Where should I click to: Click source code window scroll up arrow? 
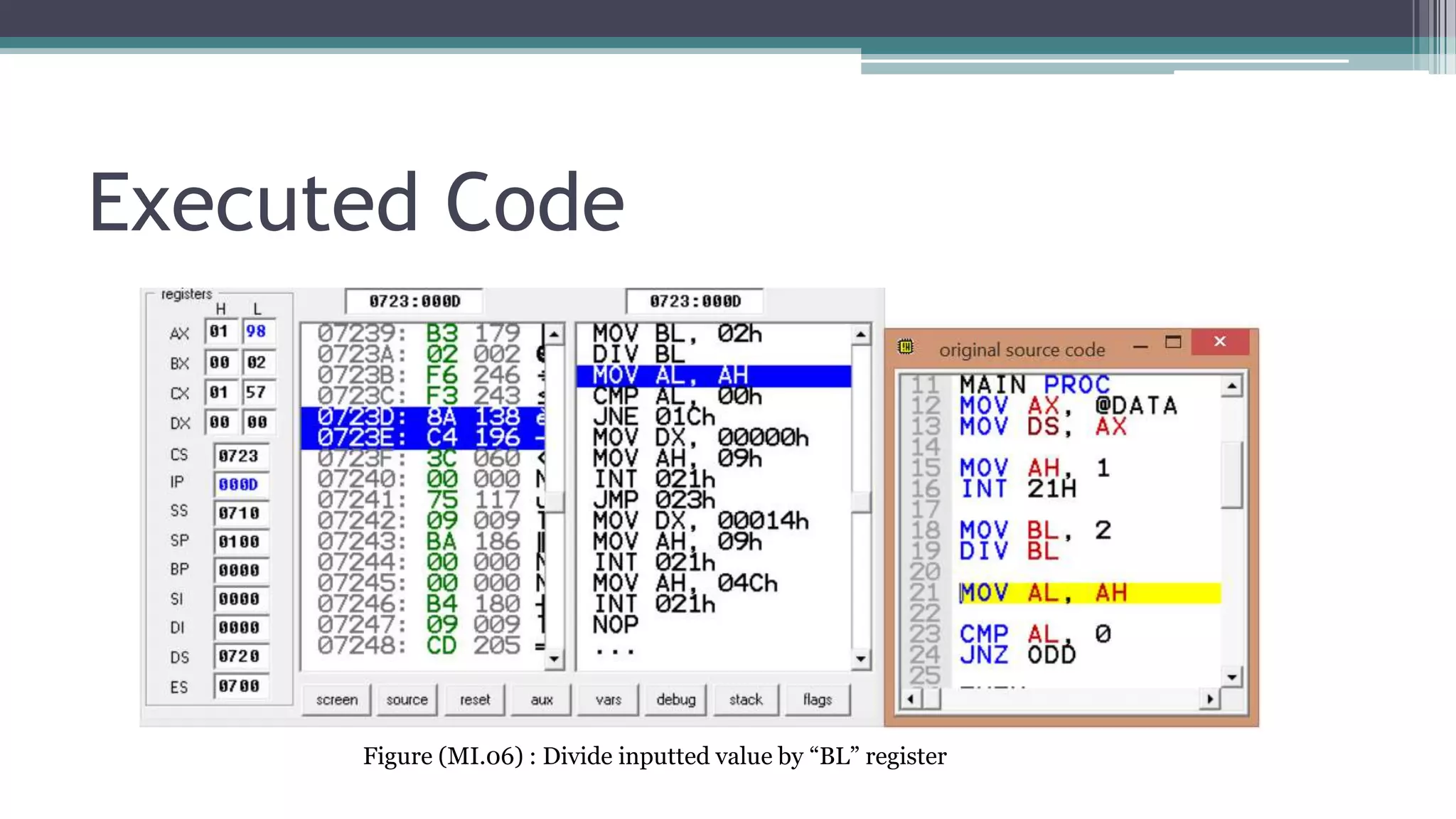1232,387
